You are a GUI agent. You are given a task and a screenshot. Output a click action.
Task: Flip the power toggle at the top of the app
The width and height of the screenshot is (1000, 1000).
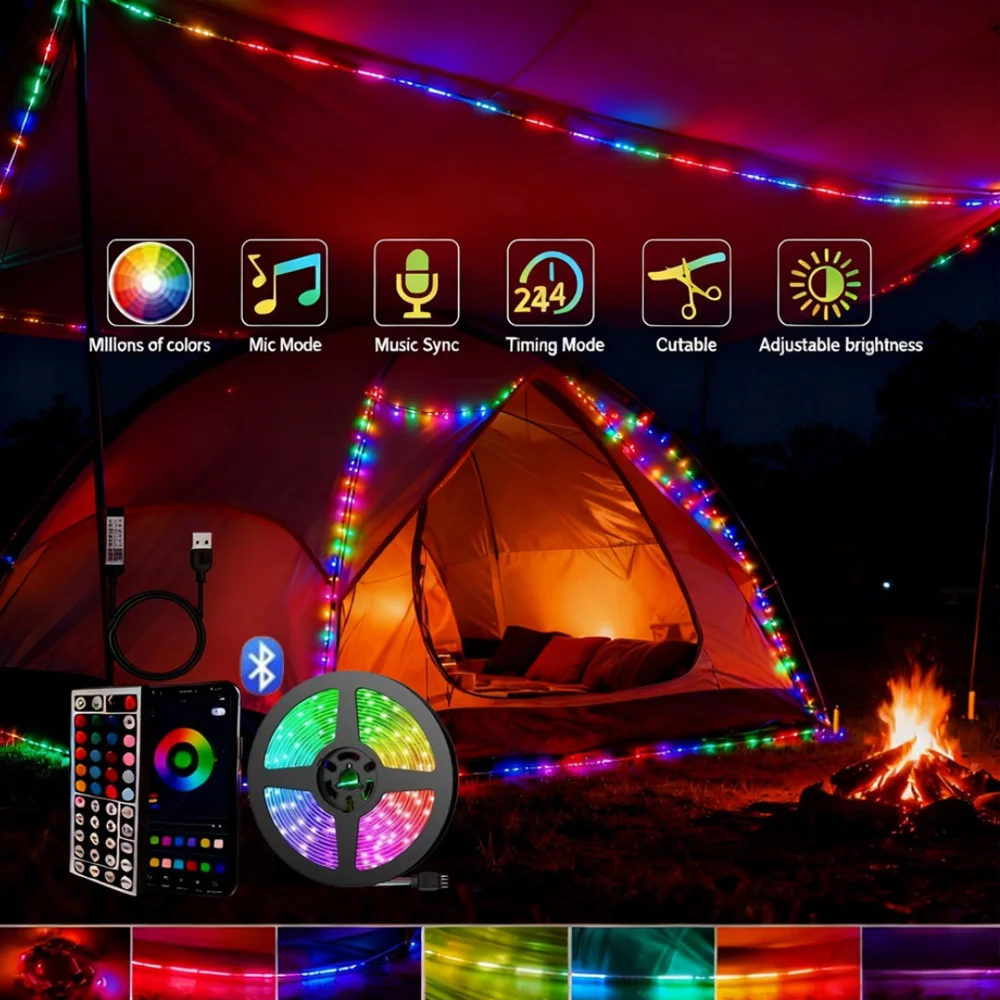click(x=218, y=710)
